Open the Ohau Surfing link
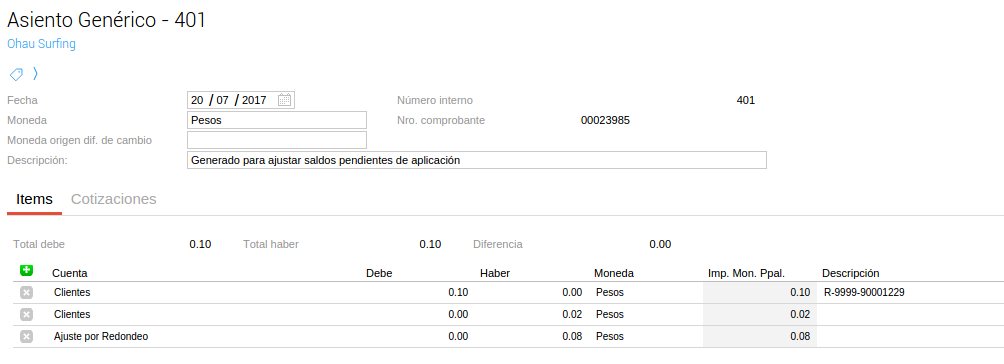This screenshot has height=364, width=1004. coord(41,44)
